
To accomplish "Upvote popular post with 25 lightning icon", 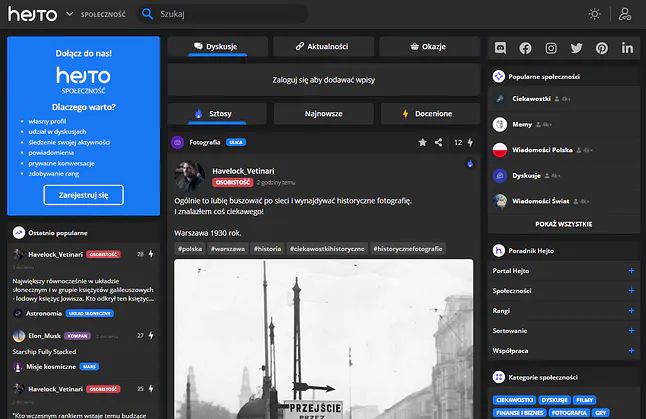I will [x=151, y=389].
